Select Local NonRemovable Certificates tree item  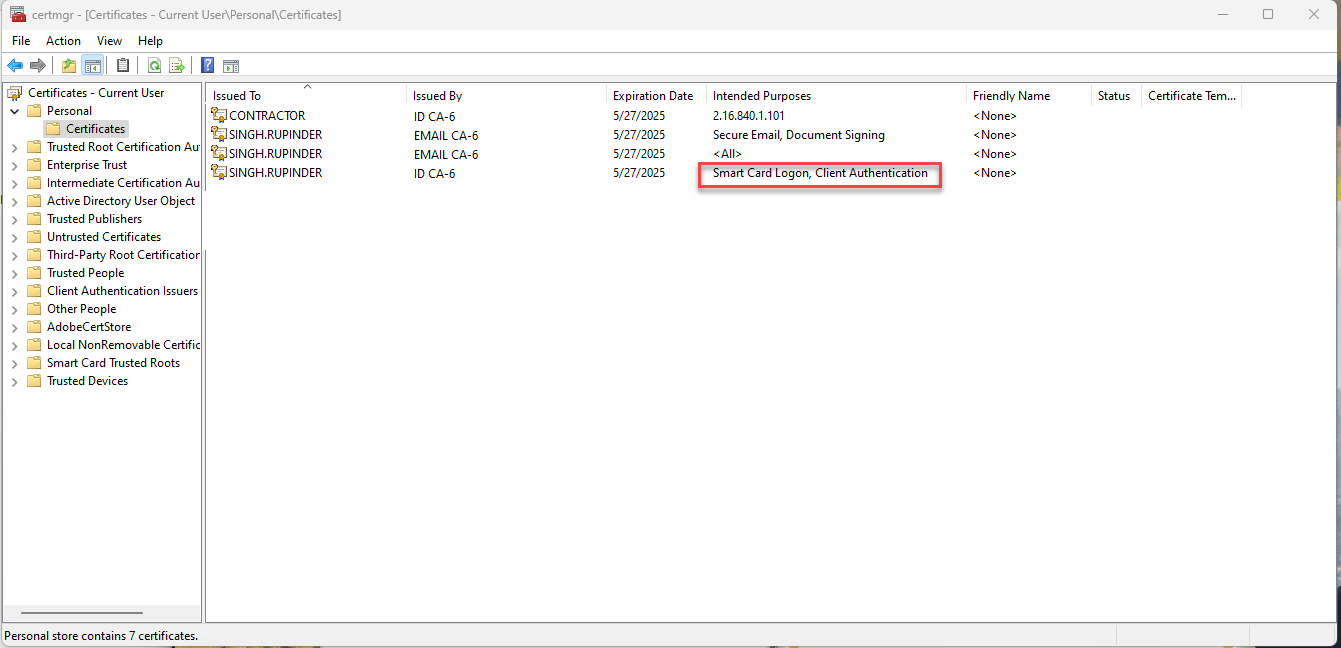click(123, 345)
